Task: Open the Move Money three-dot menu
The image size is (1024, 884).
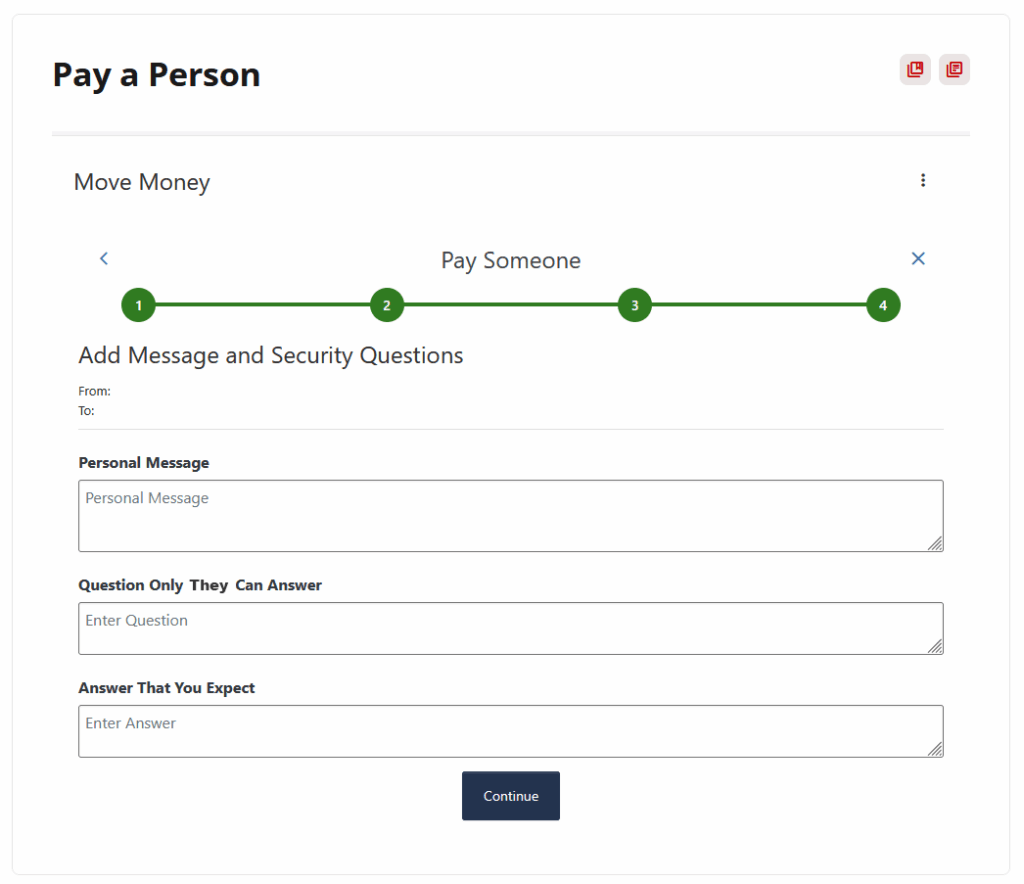Action: [x=923, y=180]
